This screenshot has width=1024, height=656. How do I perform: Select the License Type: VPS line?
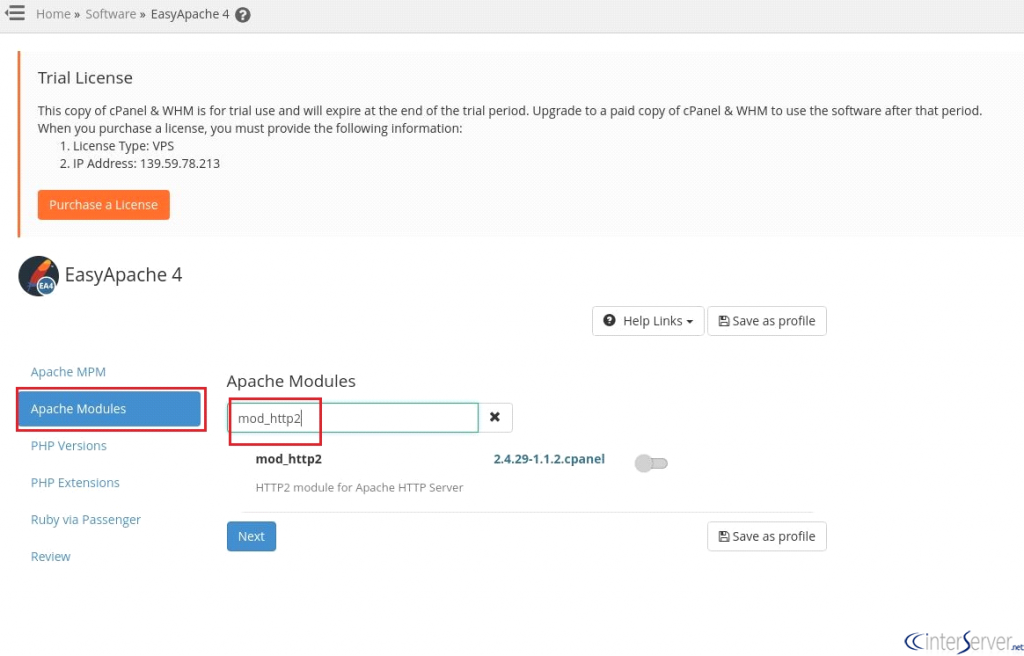117,146
